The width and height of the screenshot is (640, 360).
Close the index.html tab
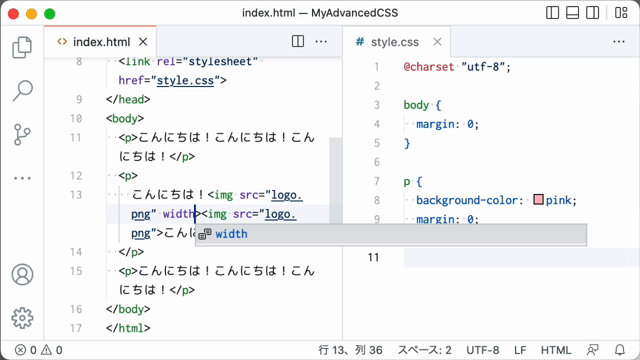tap(143, 42)
